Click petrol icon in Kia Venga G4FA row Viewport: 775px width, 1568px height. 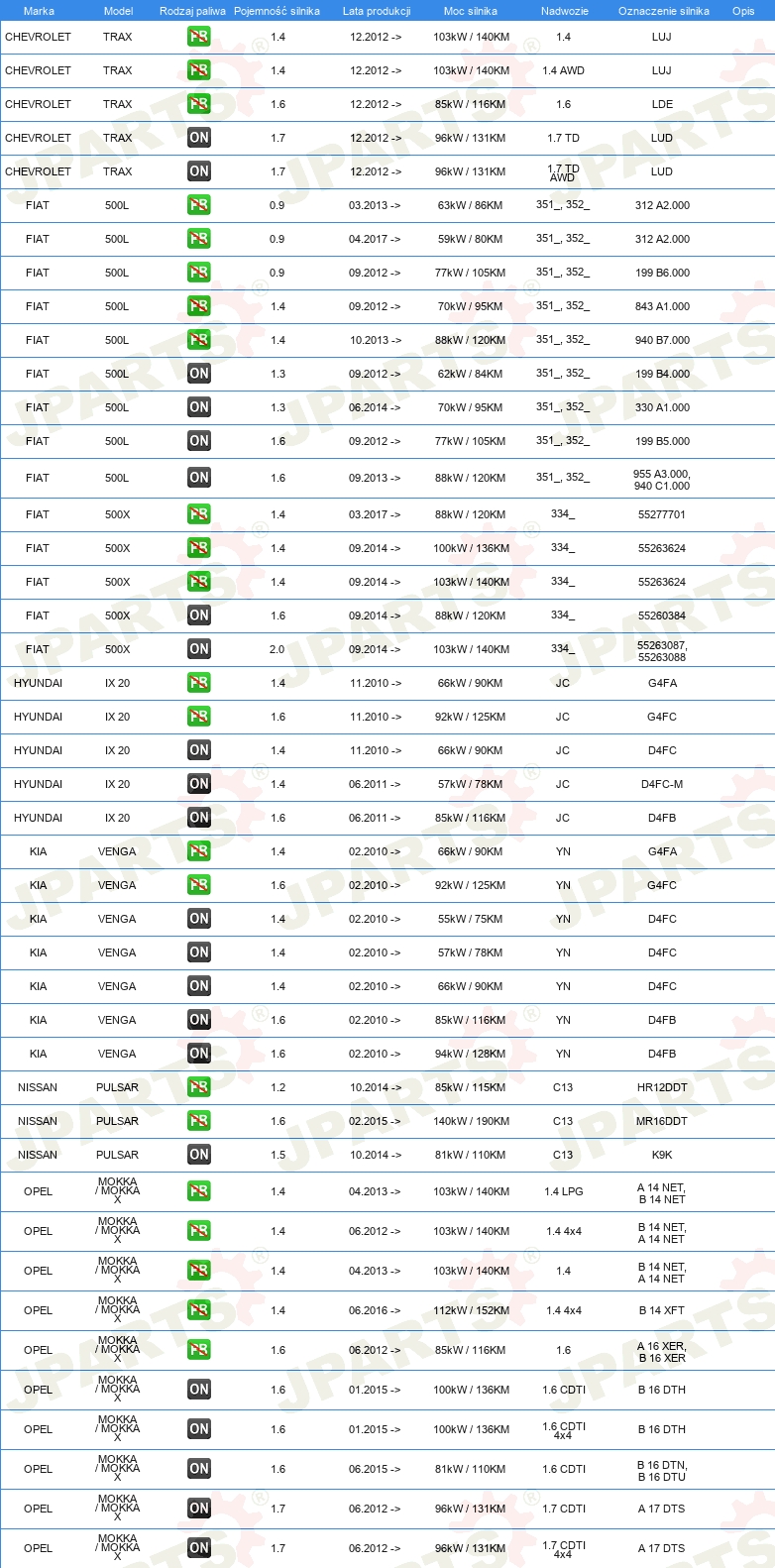point(199,851)
